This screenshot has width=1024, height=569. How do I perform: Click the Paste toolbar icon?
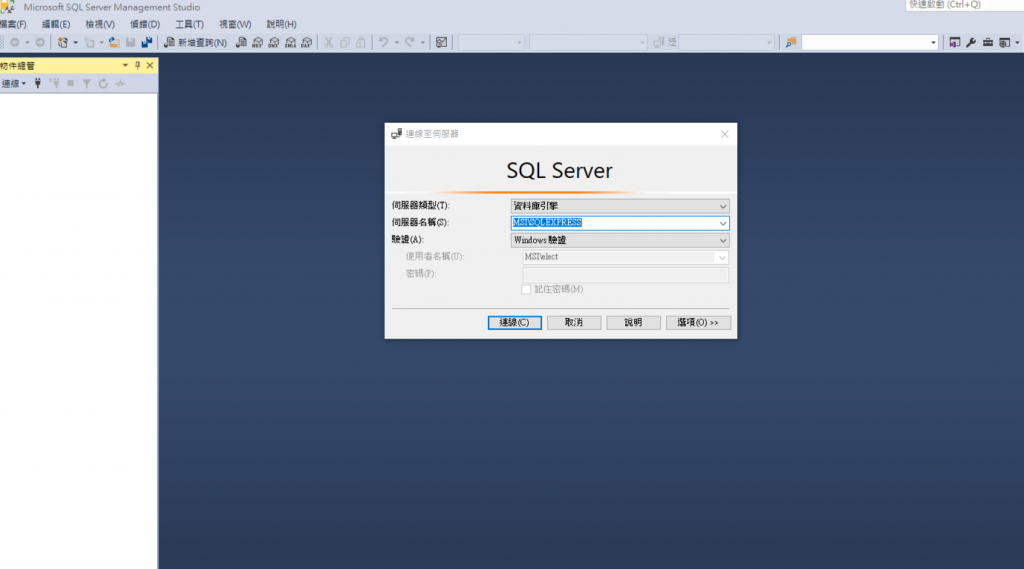coord(360,42)
